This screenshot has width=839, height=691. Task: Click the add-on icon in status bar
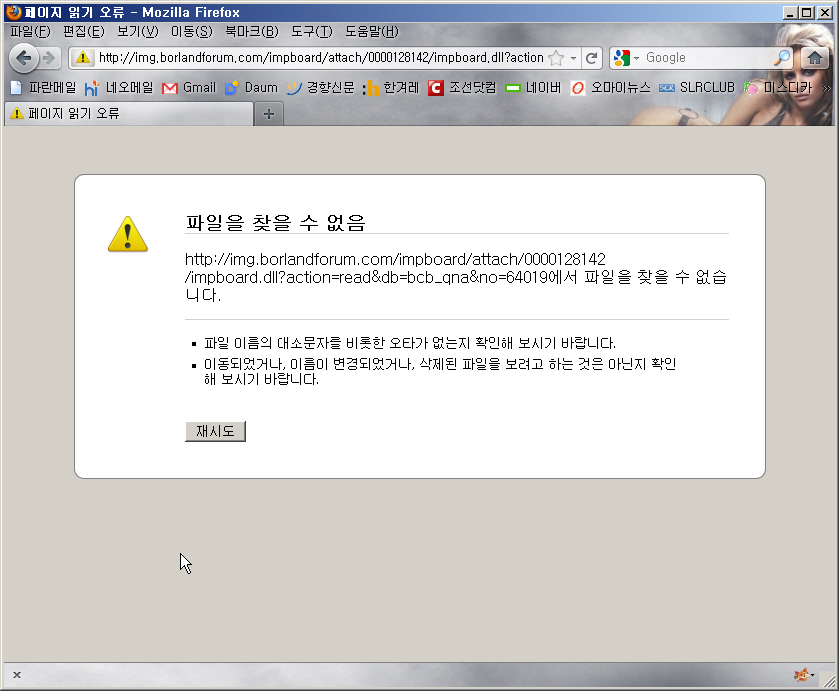[802, 675]
